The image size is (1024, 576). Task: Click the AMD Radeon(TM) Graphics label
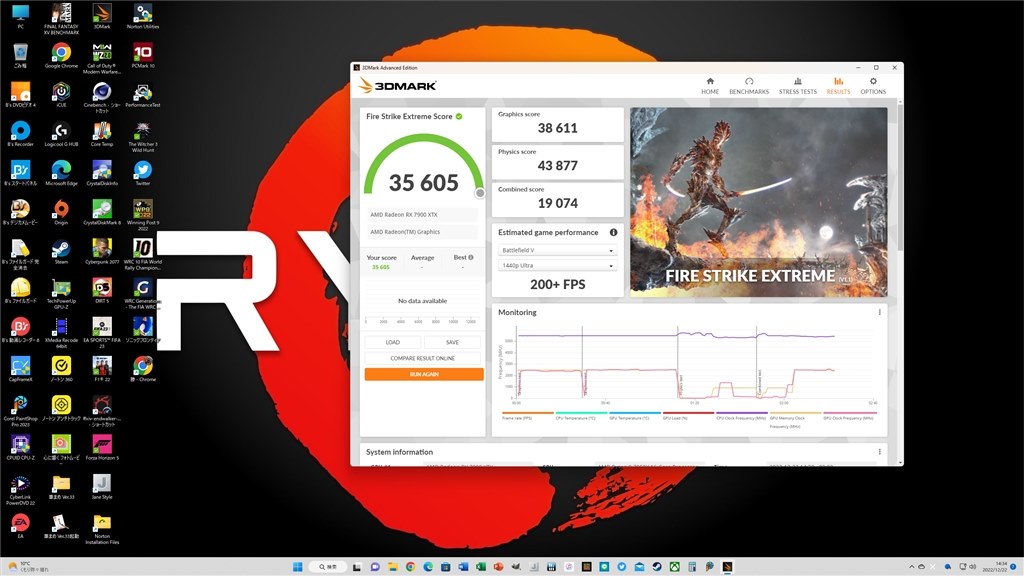405,232
